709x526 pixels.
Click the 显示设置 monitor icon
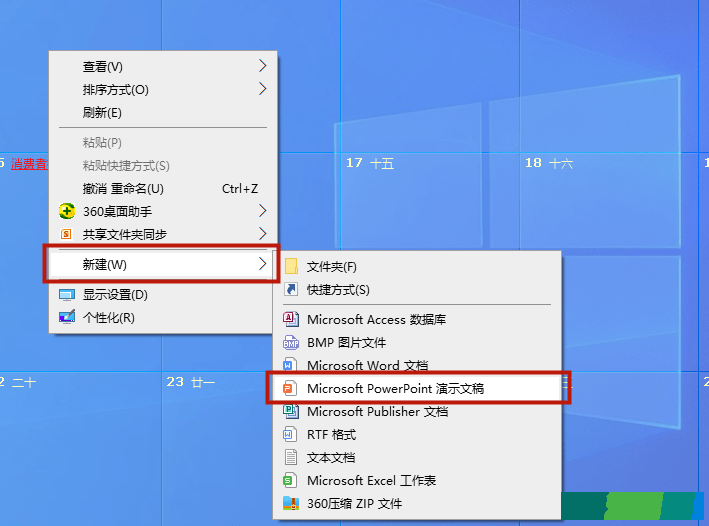click(x=67, y=295)
